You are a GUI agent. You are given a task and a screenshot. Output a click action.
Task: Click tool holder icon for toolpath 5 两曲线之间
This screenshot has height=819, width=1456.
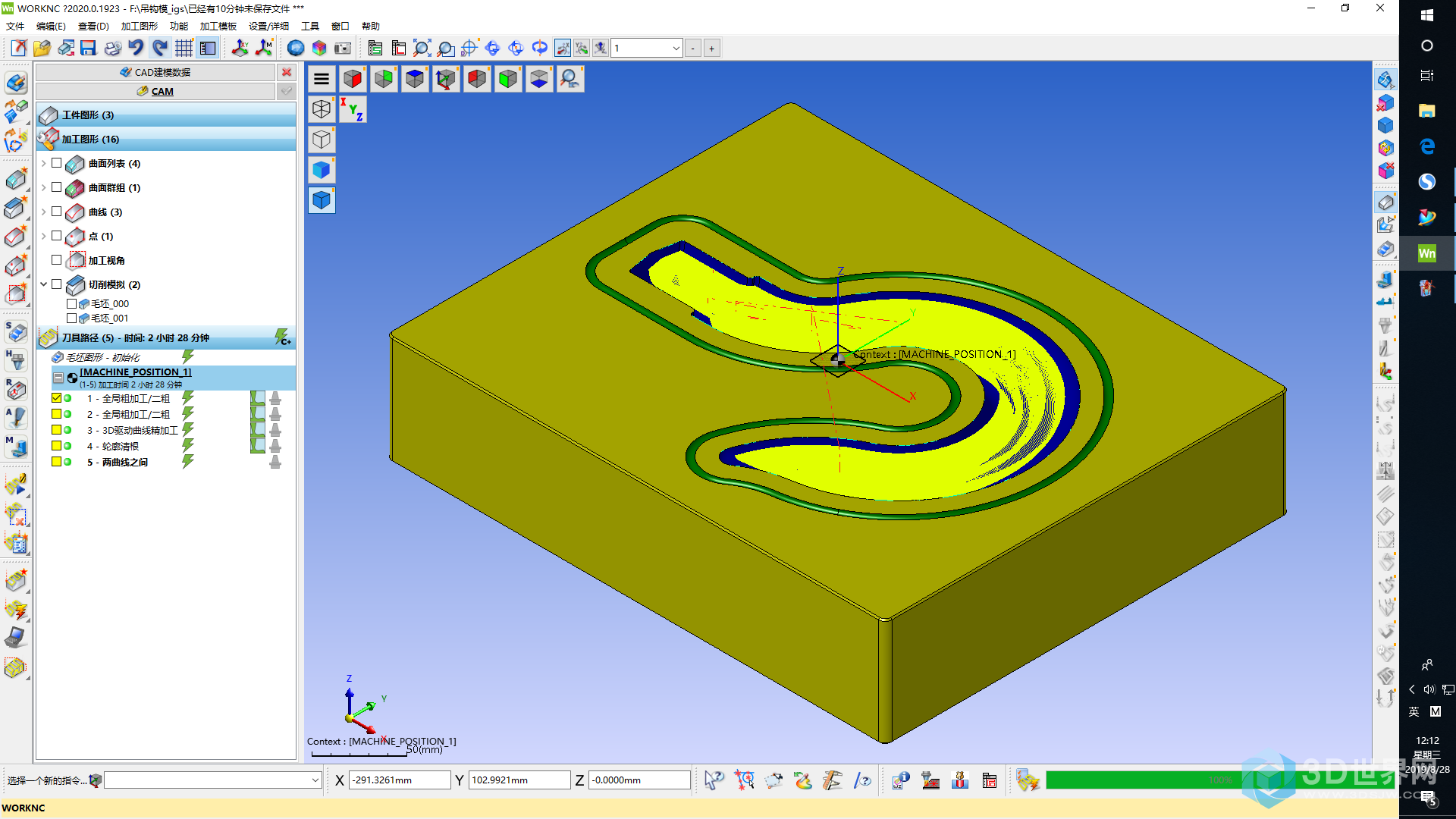[275, 462]
